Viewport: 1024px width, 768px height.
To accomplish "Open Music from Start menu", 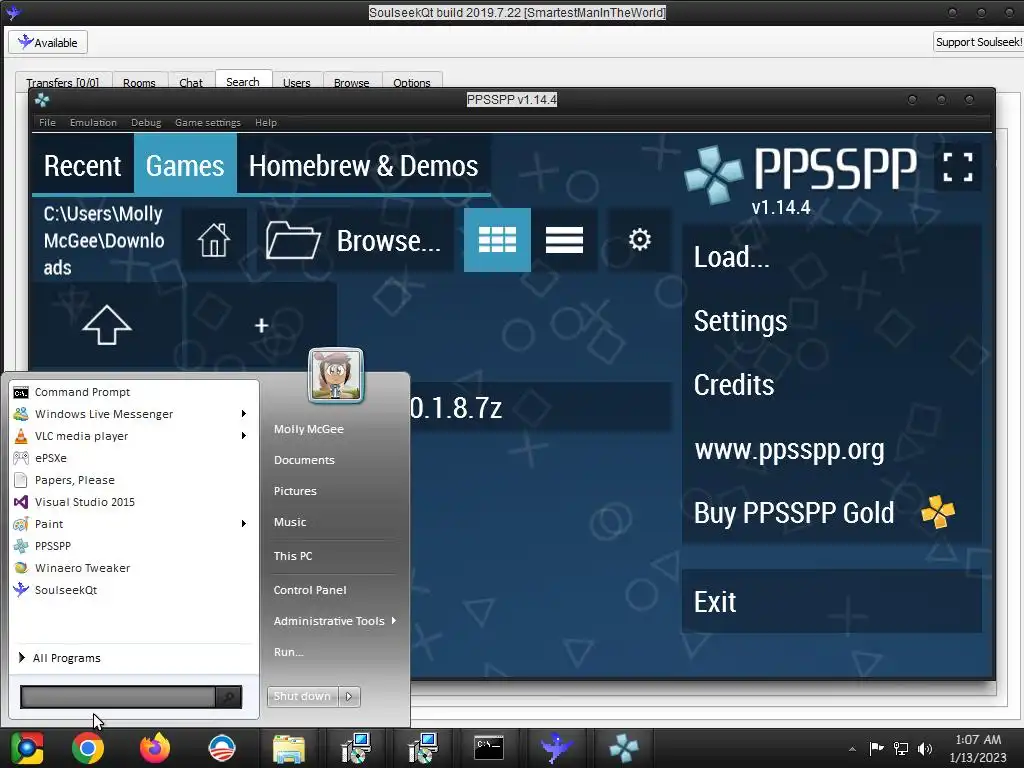I will [x=290, y=522].
